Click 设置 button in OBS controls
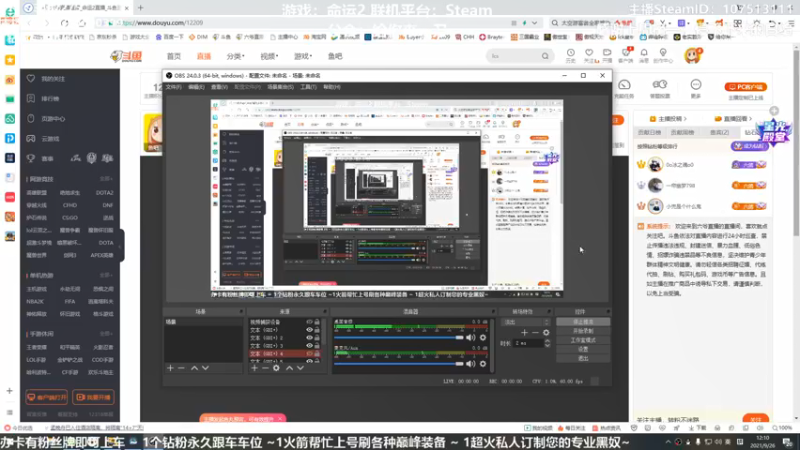The width and height of the screenshot is (800, 450). [x=583, y=349]
